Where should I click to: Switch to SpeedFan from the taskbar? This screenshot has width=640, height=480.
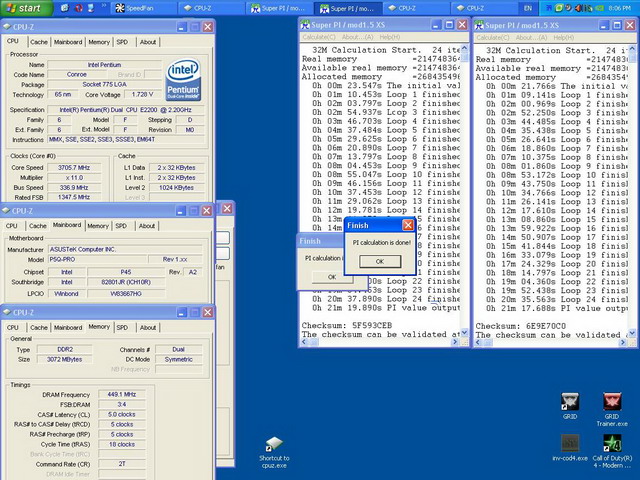click(144, 8)
